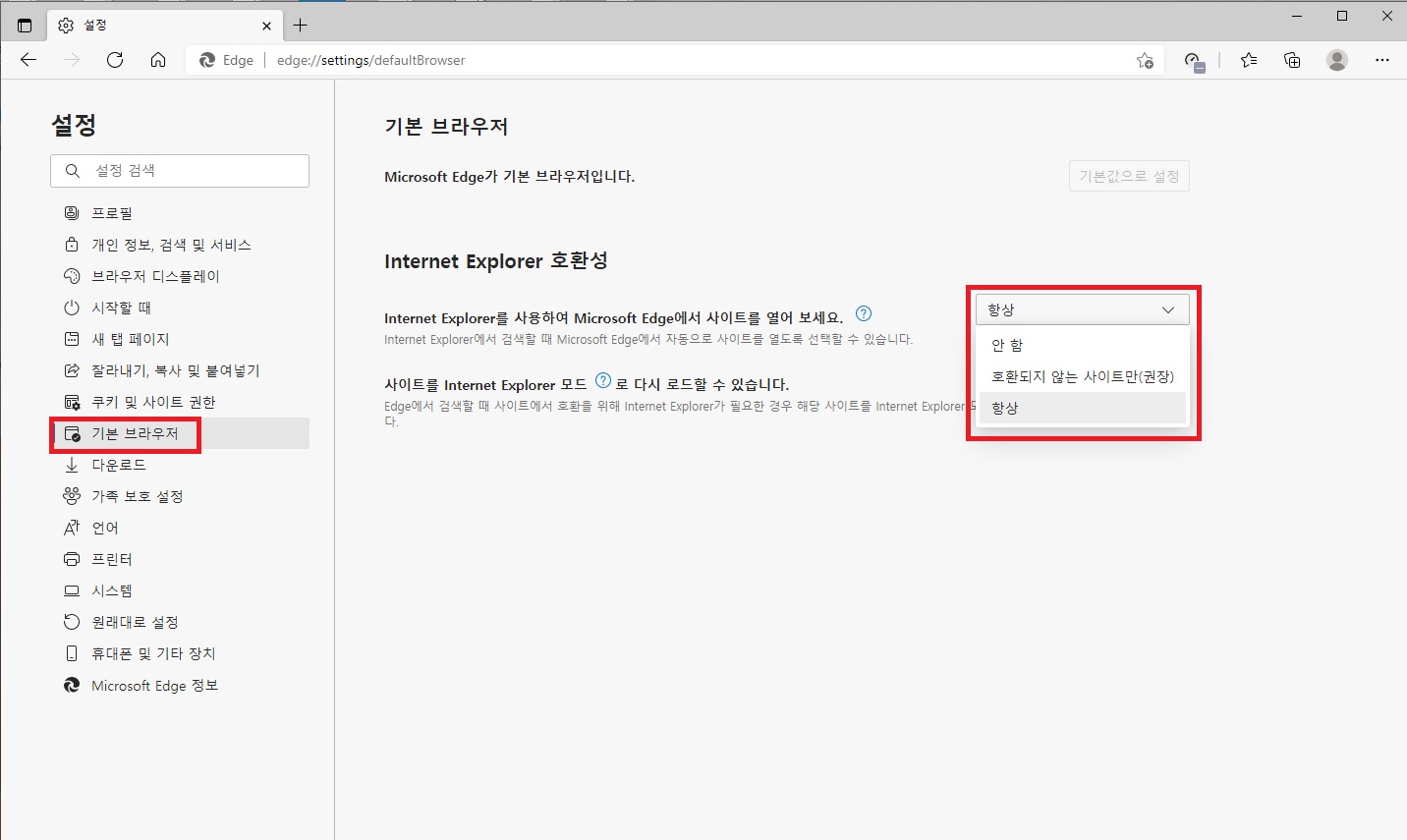Image resolution: width=1407 pixels, height=840 pixels.
Task: Open 브라우저 디스플레이 settings
Action: click(x=180, y=276)
